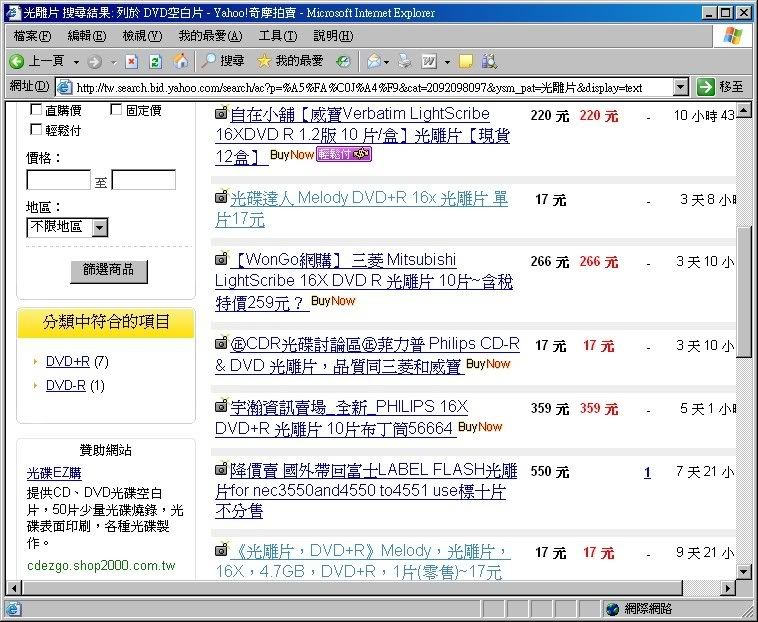Click the maximum 價格 input field
The height and width of the screenshot is (622, 758).
(144, 180)
